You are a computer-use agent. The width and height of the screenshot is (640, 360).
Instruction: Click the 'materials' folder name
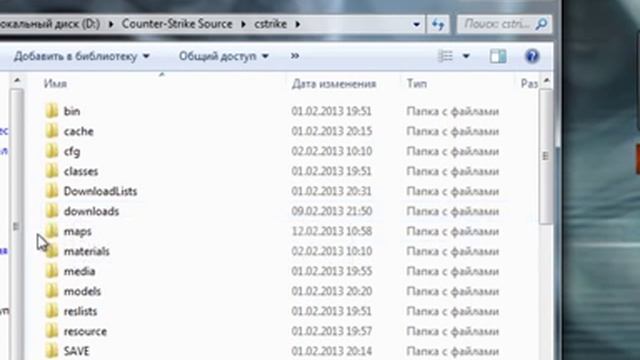[x=87, y=251]
